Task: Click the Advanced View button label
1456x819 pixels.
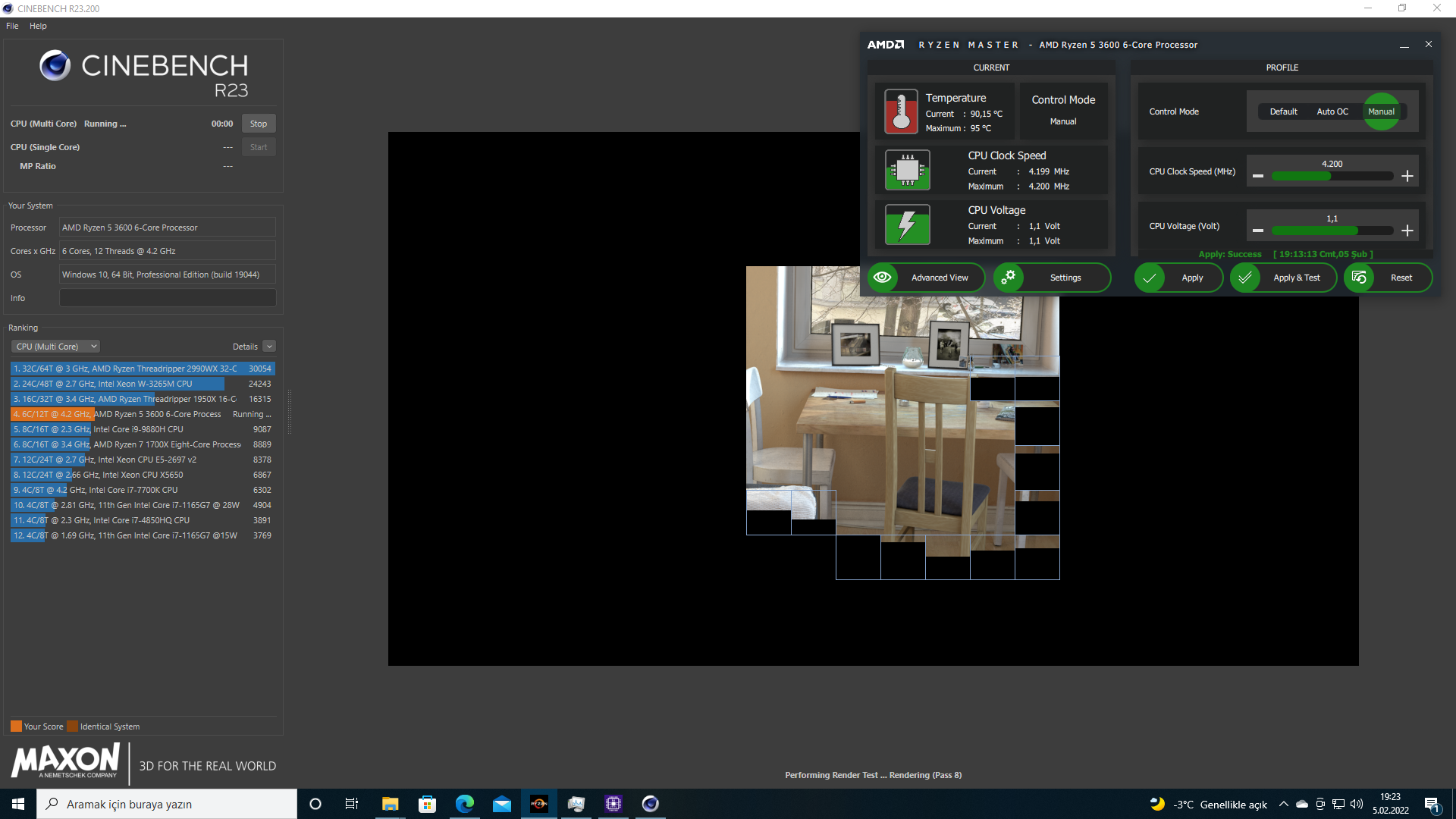Action: coord(940,278)
